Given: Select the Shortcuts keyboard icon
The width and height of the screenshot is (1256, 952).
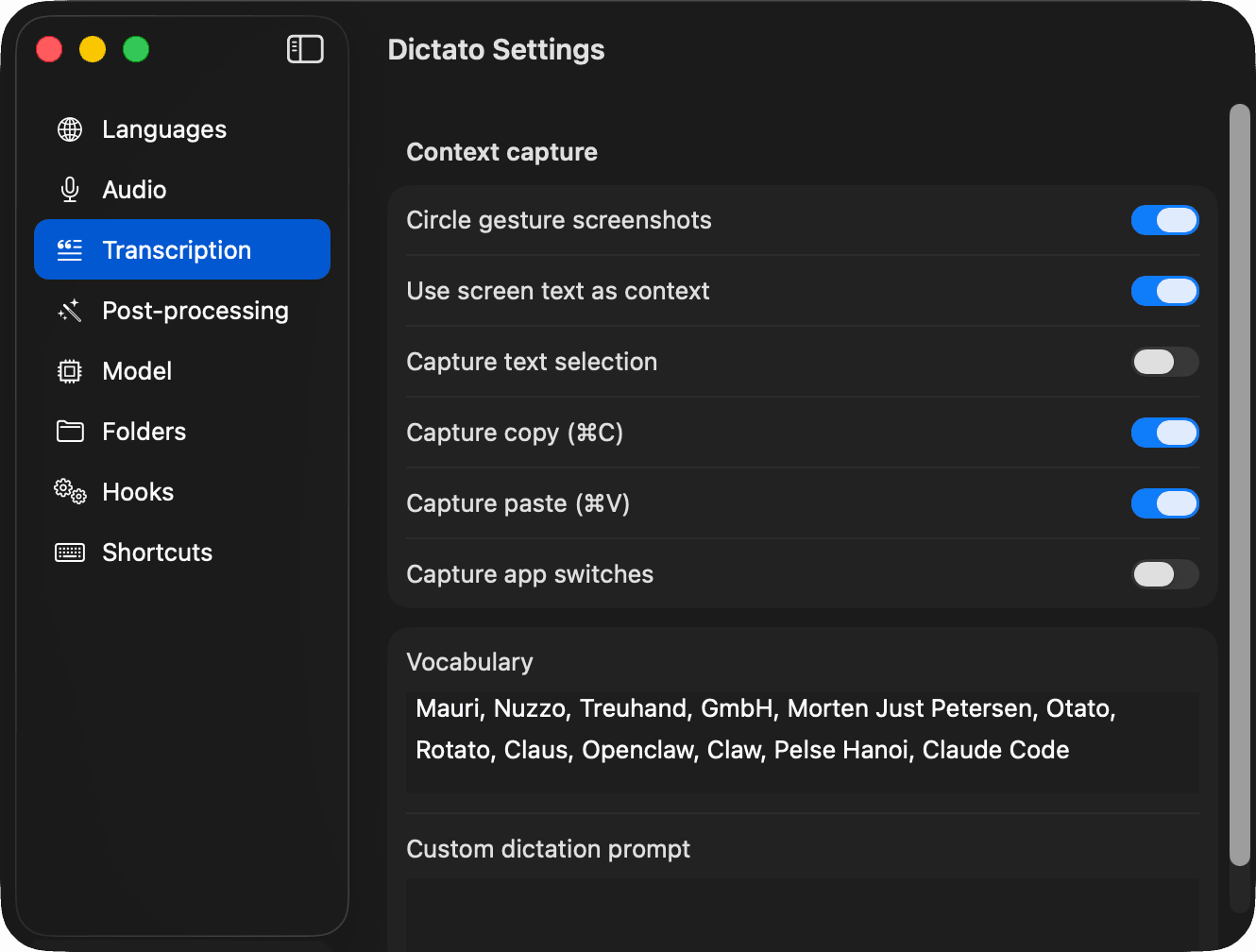Looking at the screenshot, I should (69, 552).
